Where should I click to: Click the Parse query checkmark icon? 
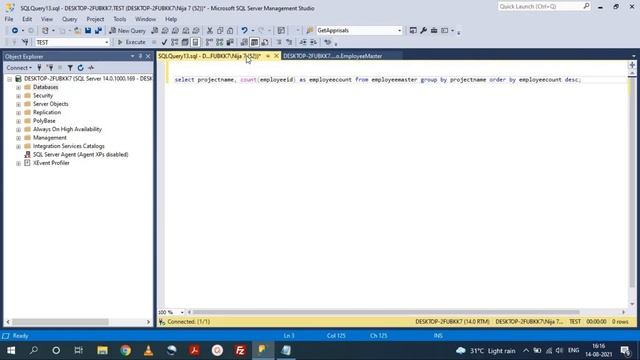164,42
